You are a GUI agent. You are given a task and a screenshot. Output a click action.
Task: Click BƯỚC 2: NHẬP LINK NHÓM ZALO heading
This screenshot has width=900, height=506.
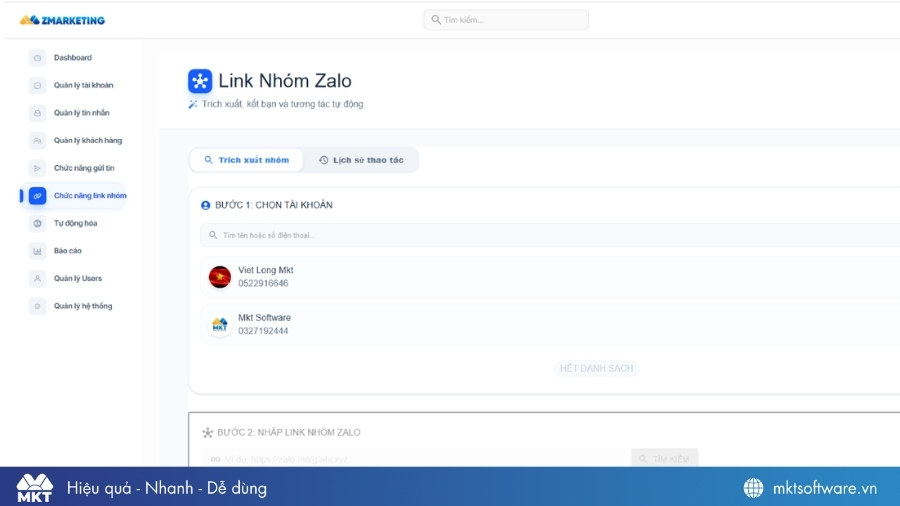pos(289,433)
